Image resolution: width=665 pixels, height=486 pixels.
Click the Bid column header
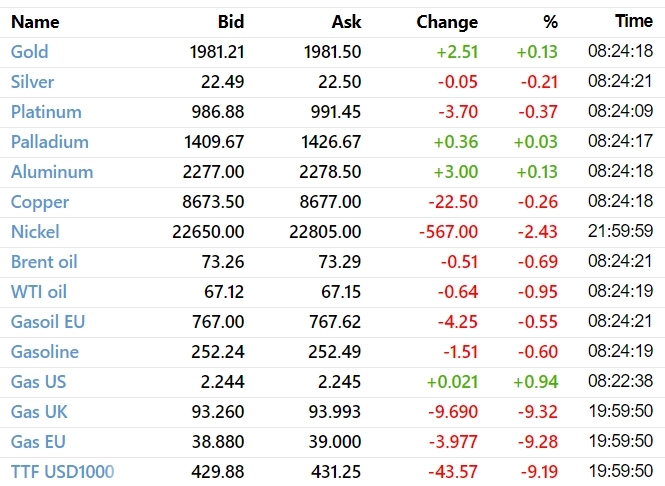click(230, 21)
